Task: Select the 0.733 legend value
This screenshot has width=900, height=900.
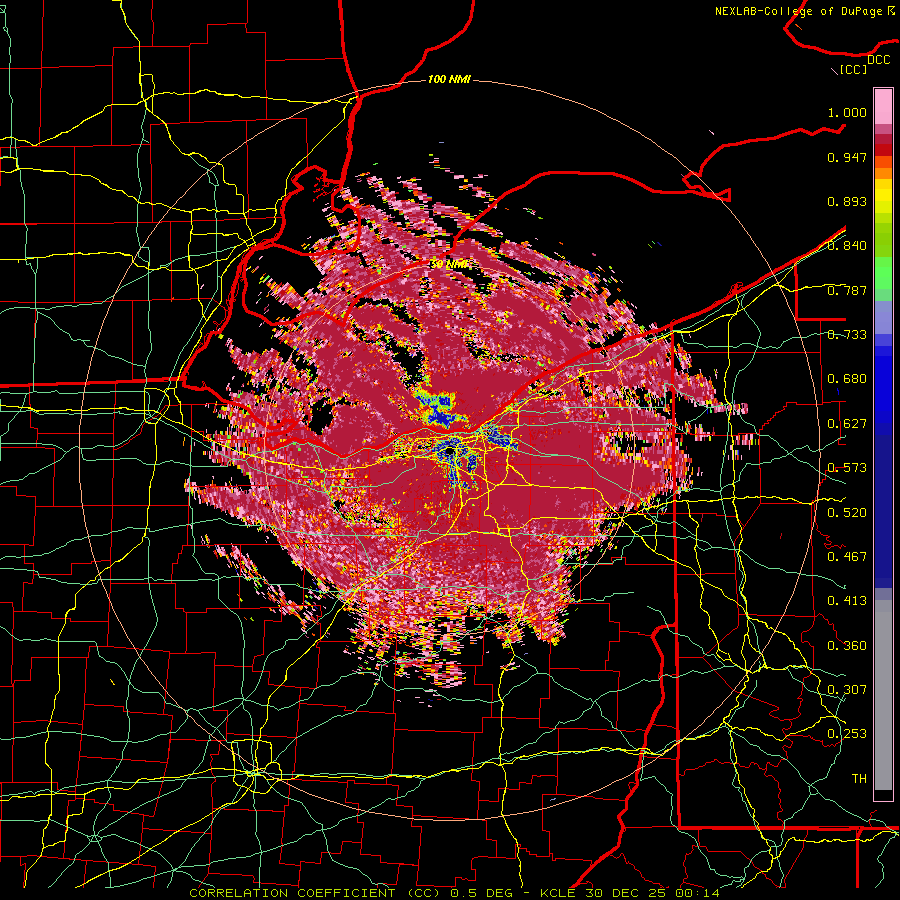Action: pyautogui.click(x=847, y=335)
